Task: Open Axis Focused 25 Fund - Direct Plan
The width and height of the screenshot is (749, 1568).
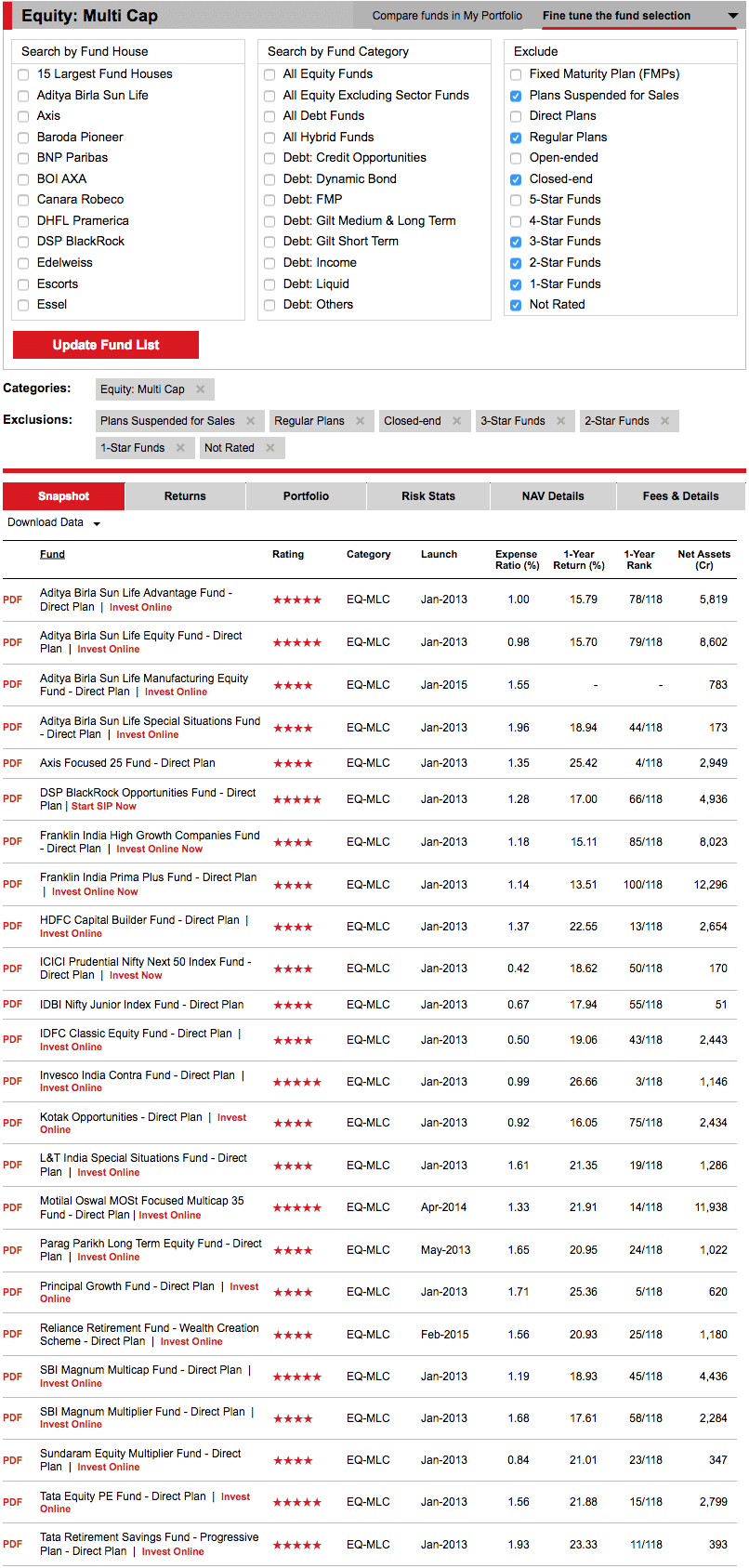Action: pyautogui.click(x=127, y=763)
